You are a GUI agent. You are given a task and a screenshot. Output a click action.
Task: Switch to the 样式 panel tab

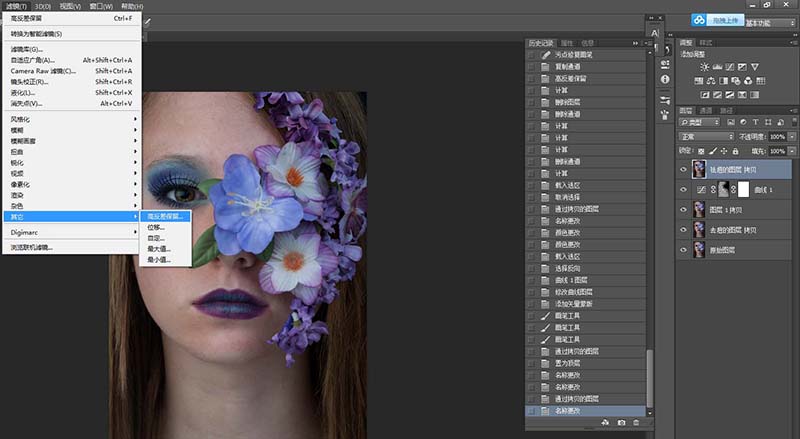[706, 43]
